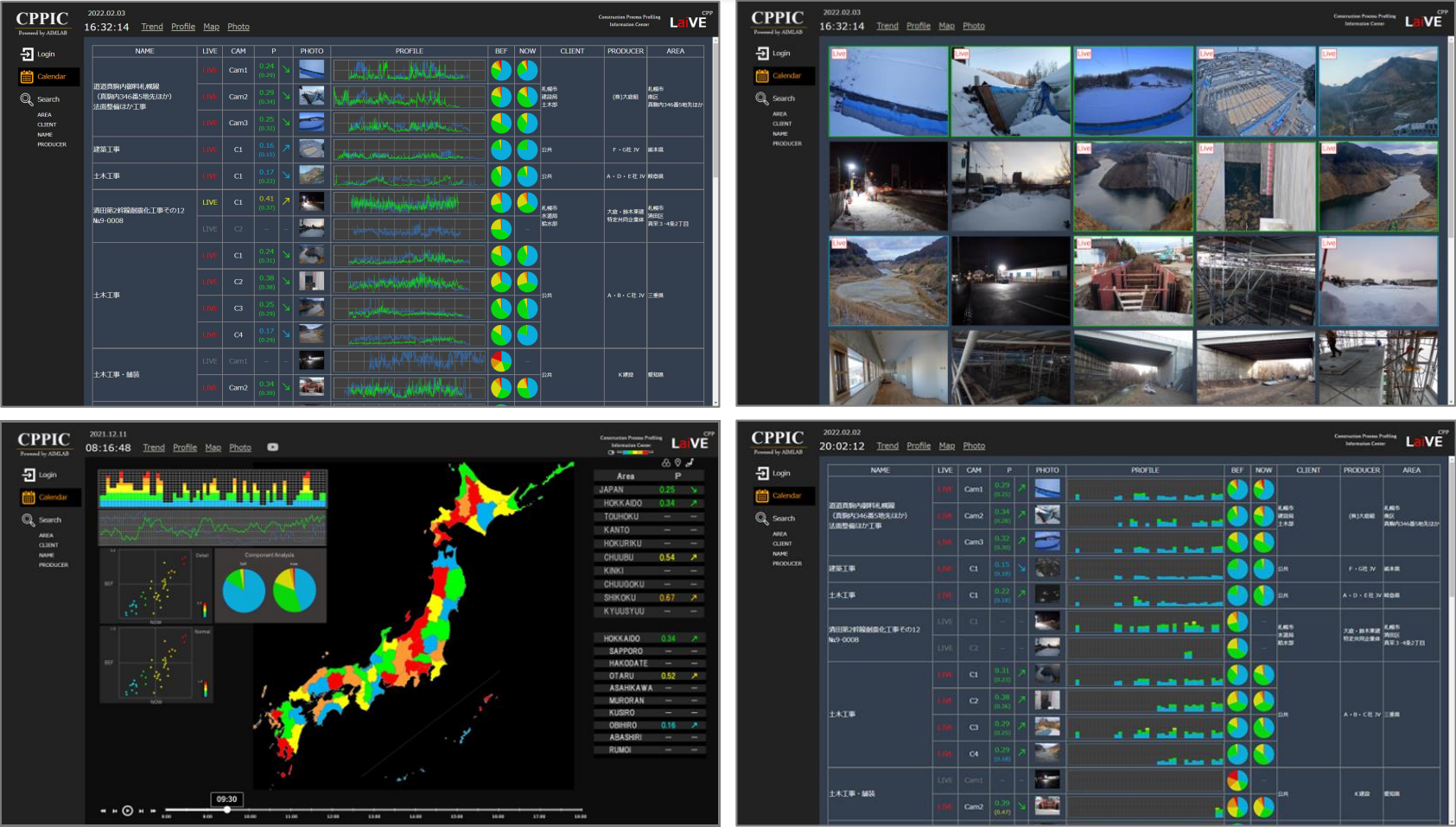Image resolution: width=1456 pixels, height=827 pixels.
Task: Click the CLIENT search filter in the photo grid view
Action: (782, 124)
